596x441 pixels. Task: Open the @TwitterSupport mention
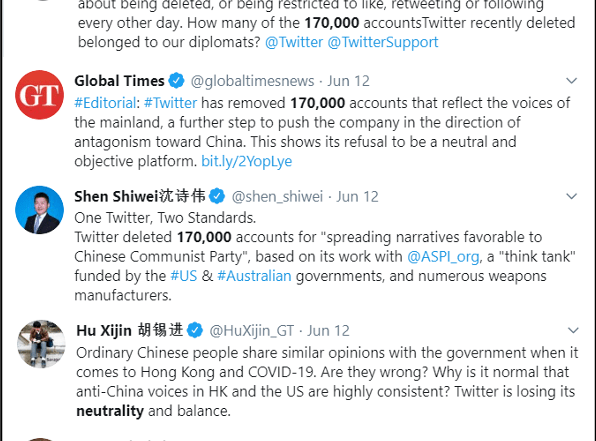[383, 42]
